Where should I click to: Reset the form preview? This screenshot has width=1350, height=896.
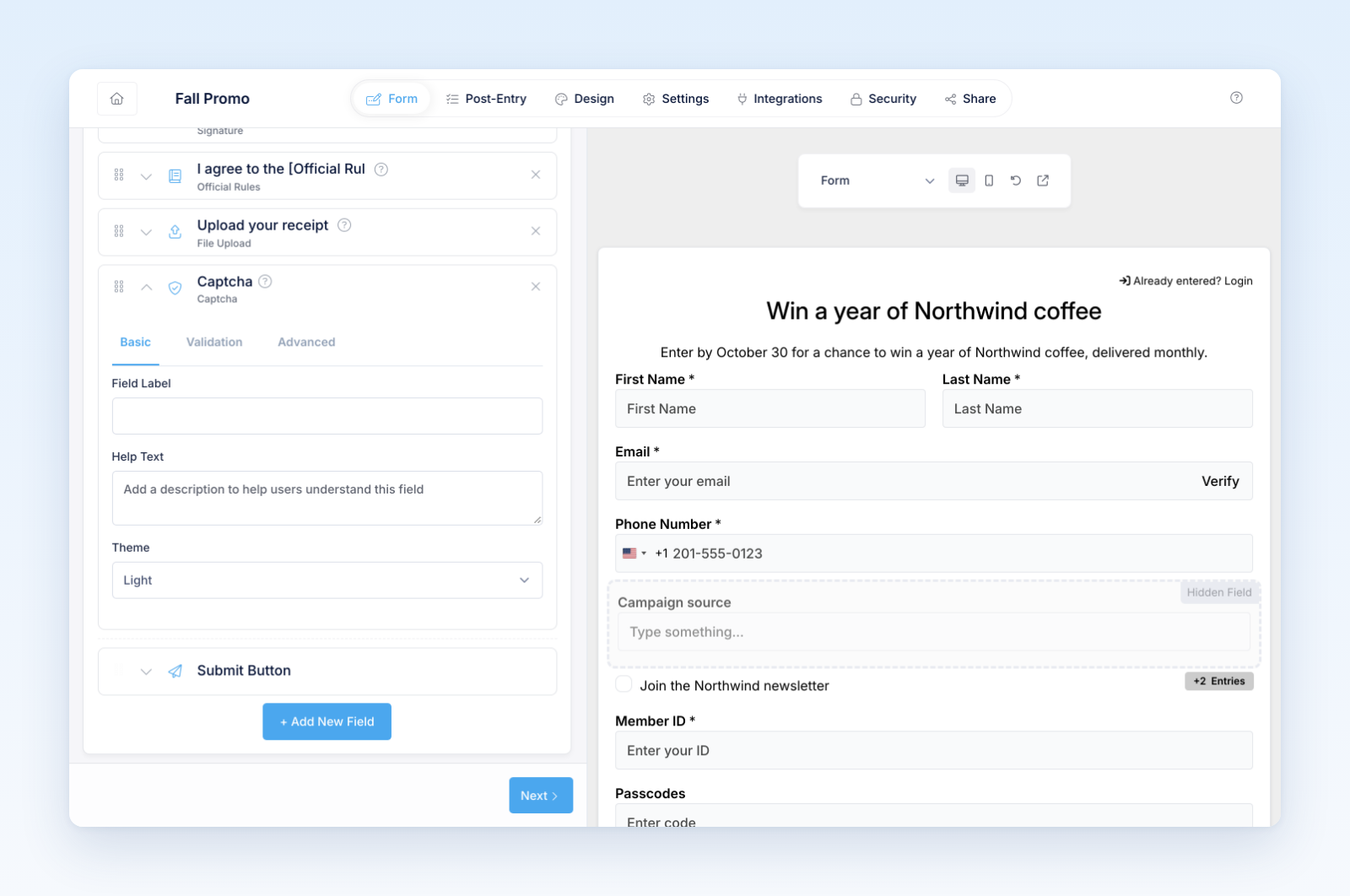point(1016,181)
